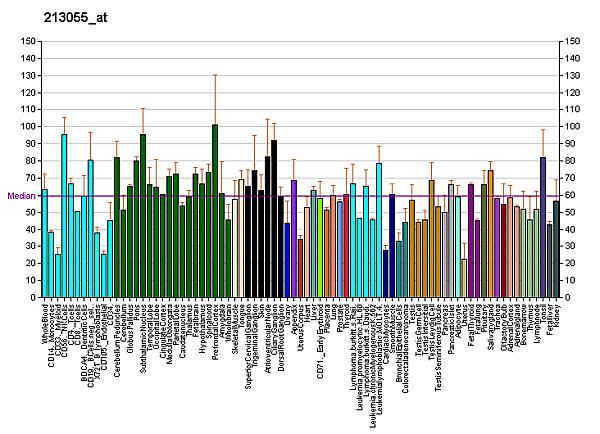600x434 pixels.
Task: Click the purple Median label on the left
Action: pyautogui.click(x=20, y=196)
